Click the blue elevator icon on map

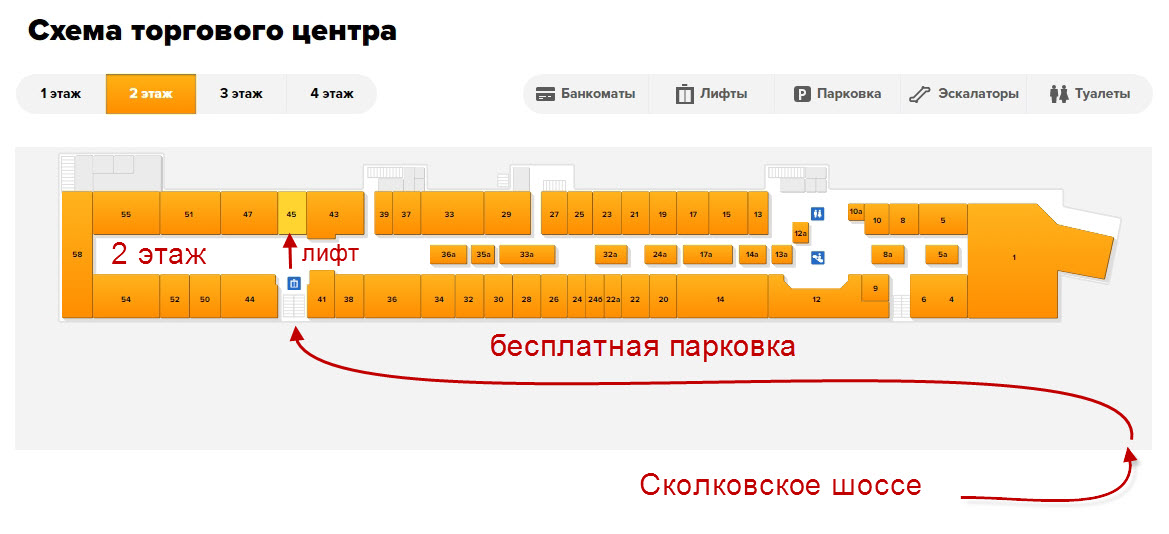point(294,283)
